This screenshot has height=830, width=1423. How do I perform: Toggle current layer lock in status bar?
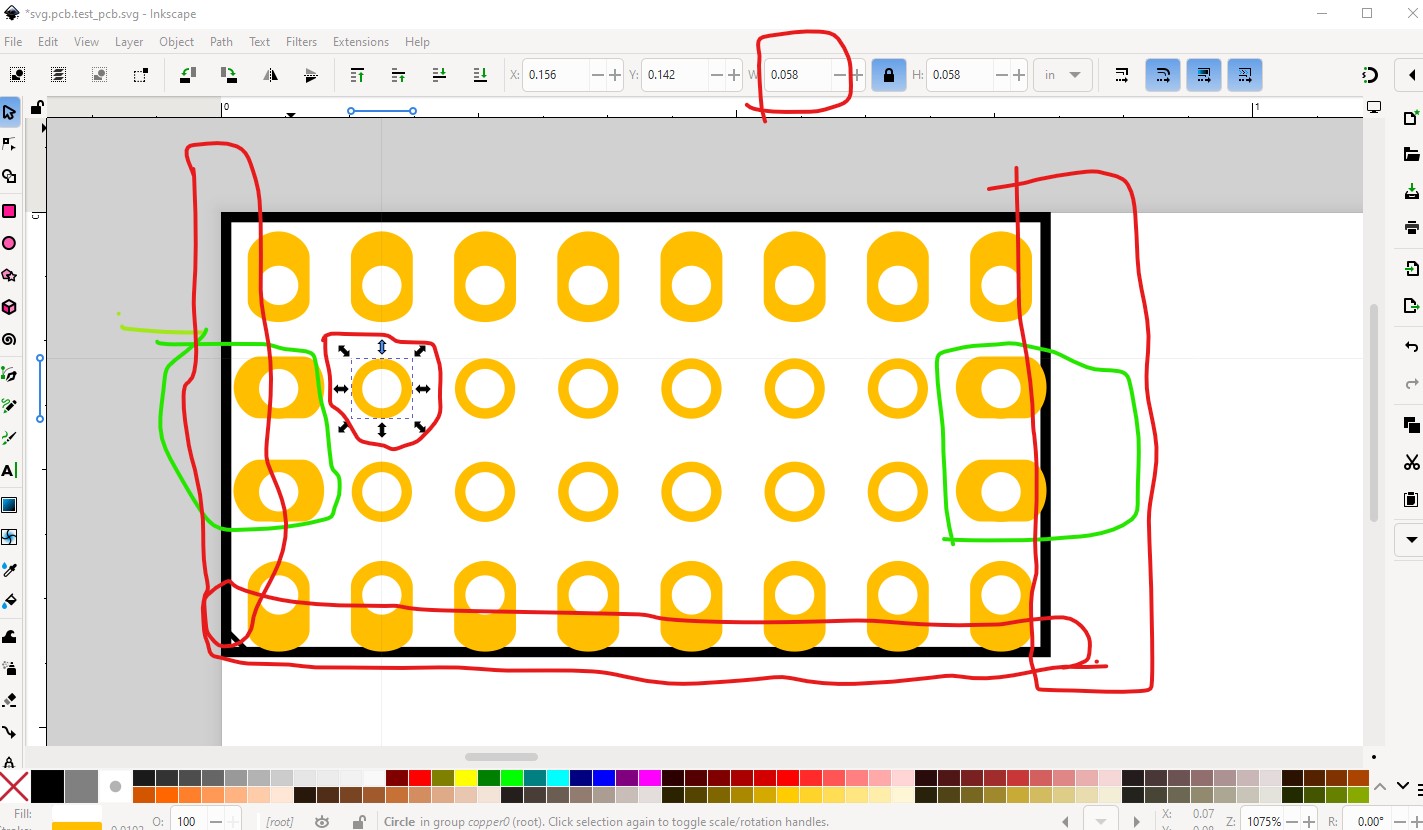pos(359,821)
